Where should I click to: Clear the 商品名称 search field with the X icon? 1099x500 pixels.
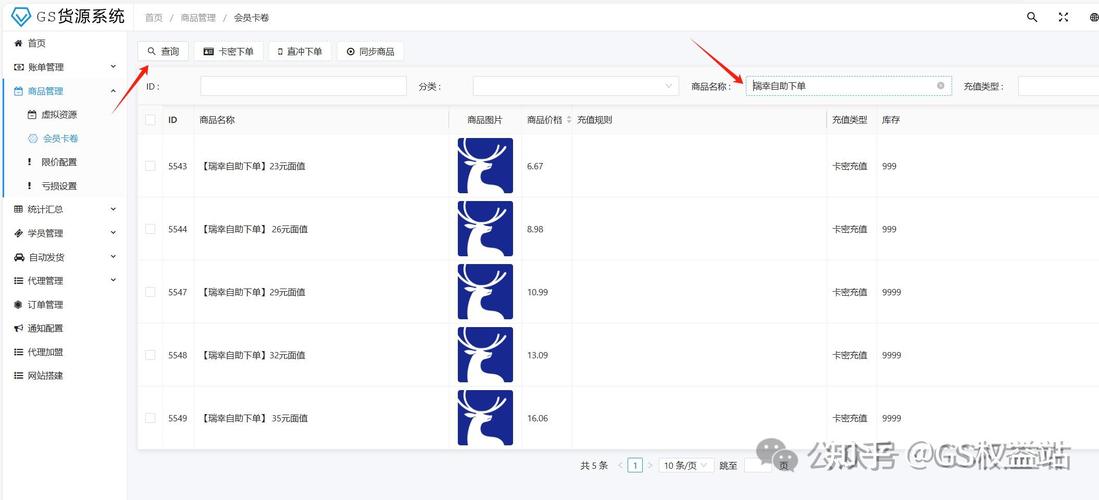coord(940,86)
